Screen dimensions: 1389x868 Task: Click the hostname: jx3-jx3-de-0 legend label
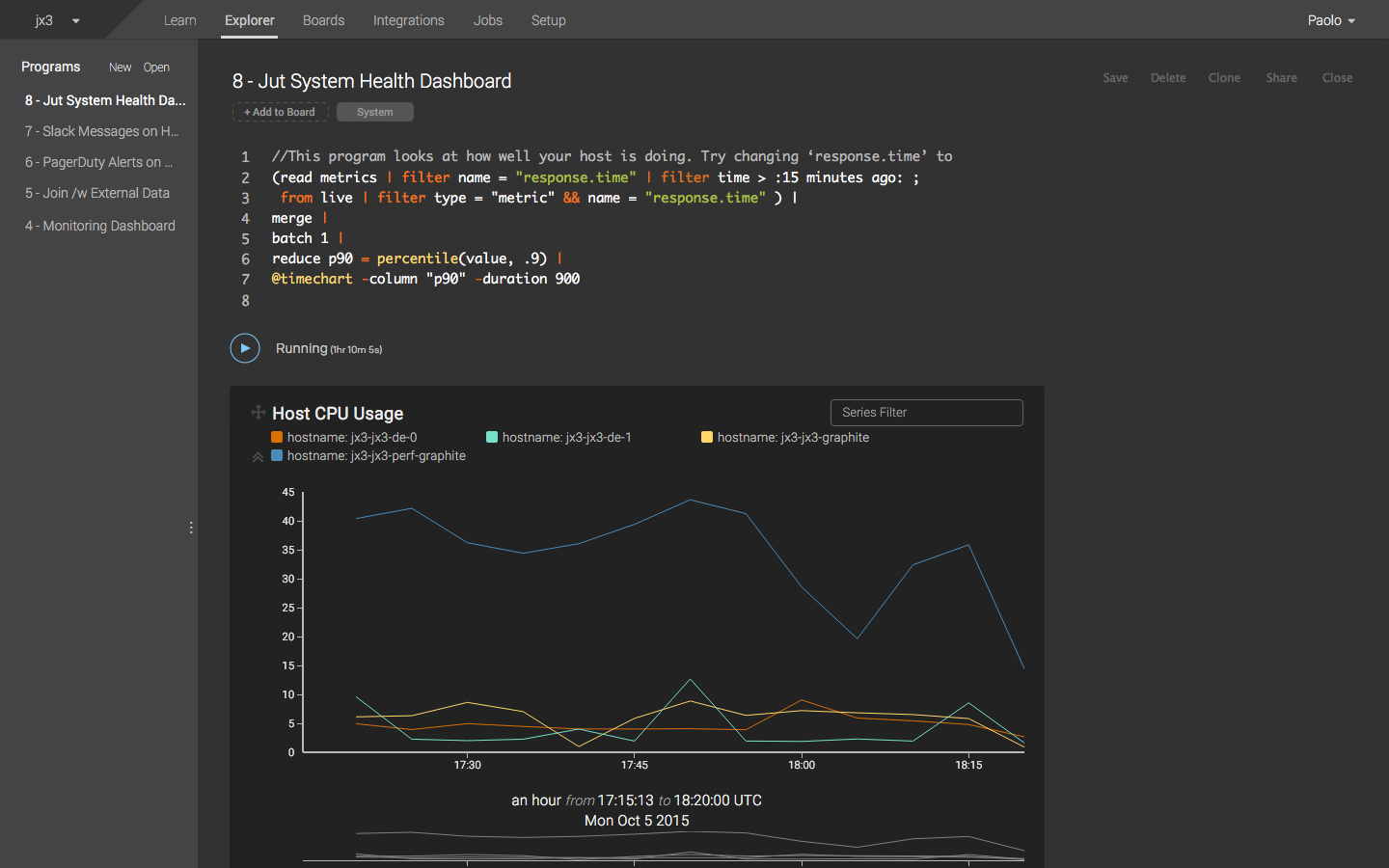pyautogui.click(x=352, y=437)
